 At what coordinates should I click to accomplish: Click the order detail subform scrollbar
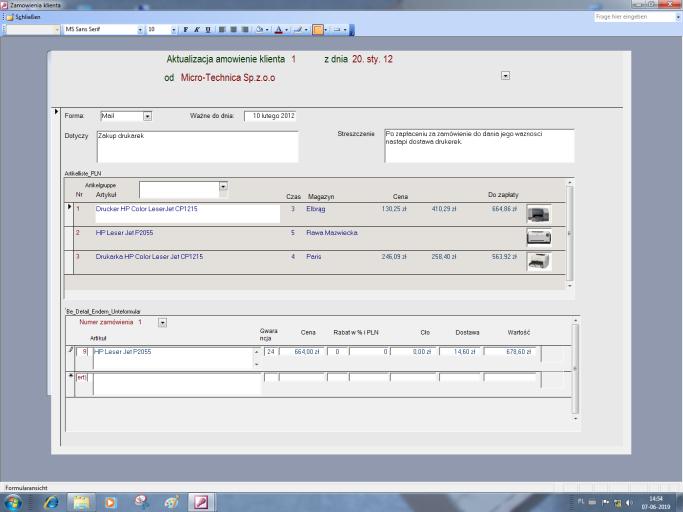[575, 369]
